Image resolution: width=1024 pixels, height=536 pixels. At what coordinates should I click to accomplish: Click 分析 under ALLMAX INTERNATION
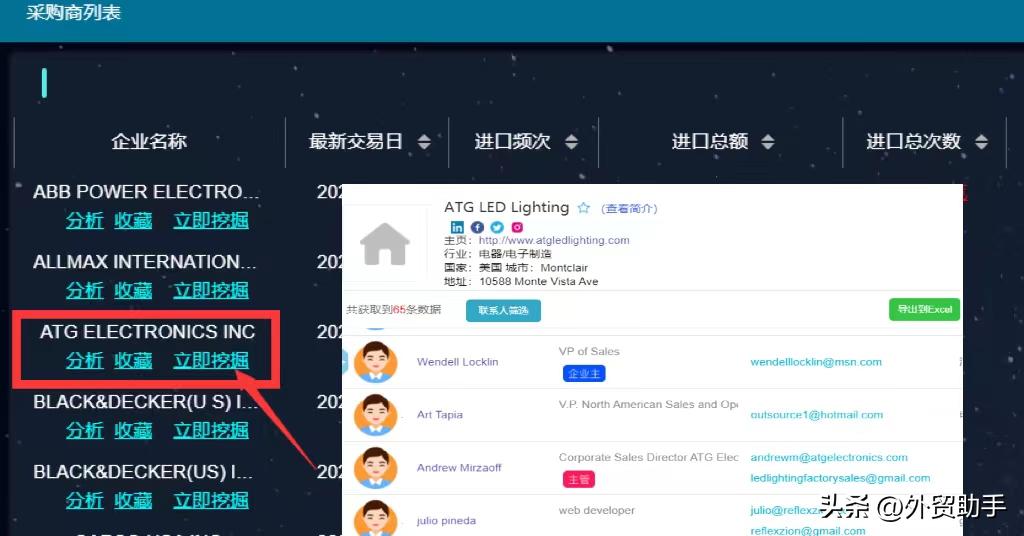coord(85,291)
